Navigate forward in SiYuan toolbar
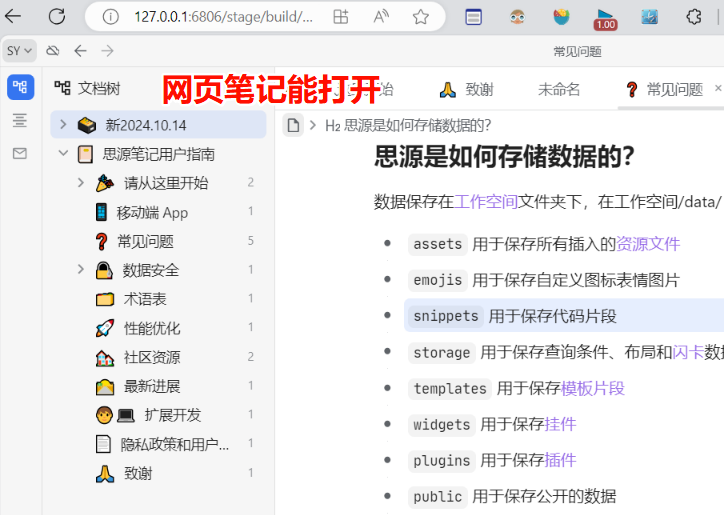 pos(107,50)
